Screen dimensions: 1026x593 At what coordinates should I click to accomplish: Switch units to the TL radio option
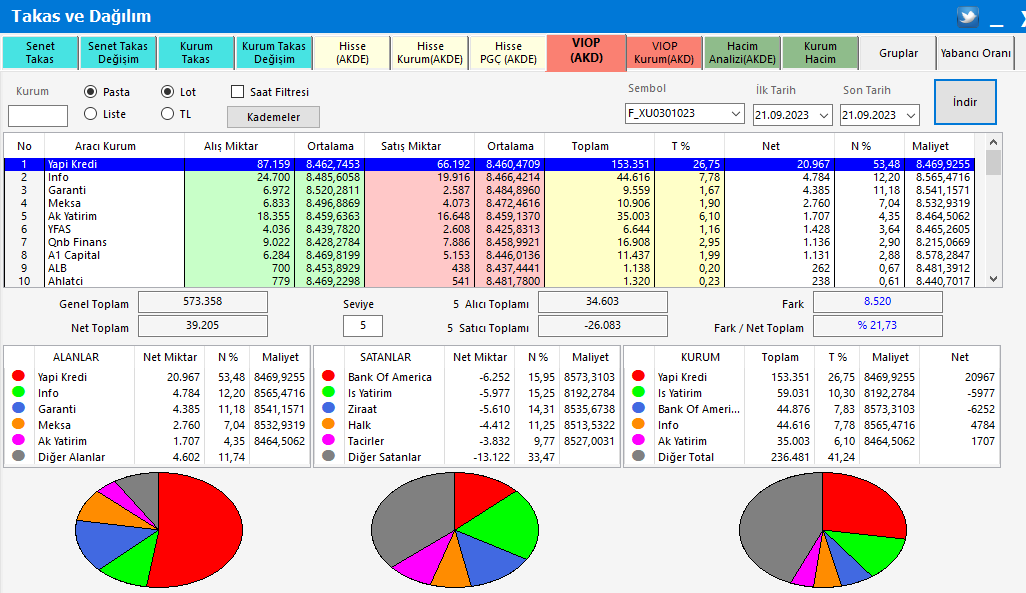tap(168, 114)
